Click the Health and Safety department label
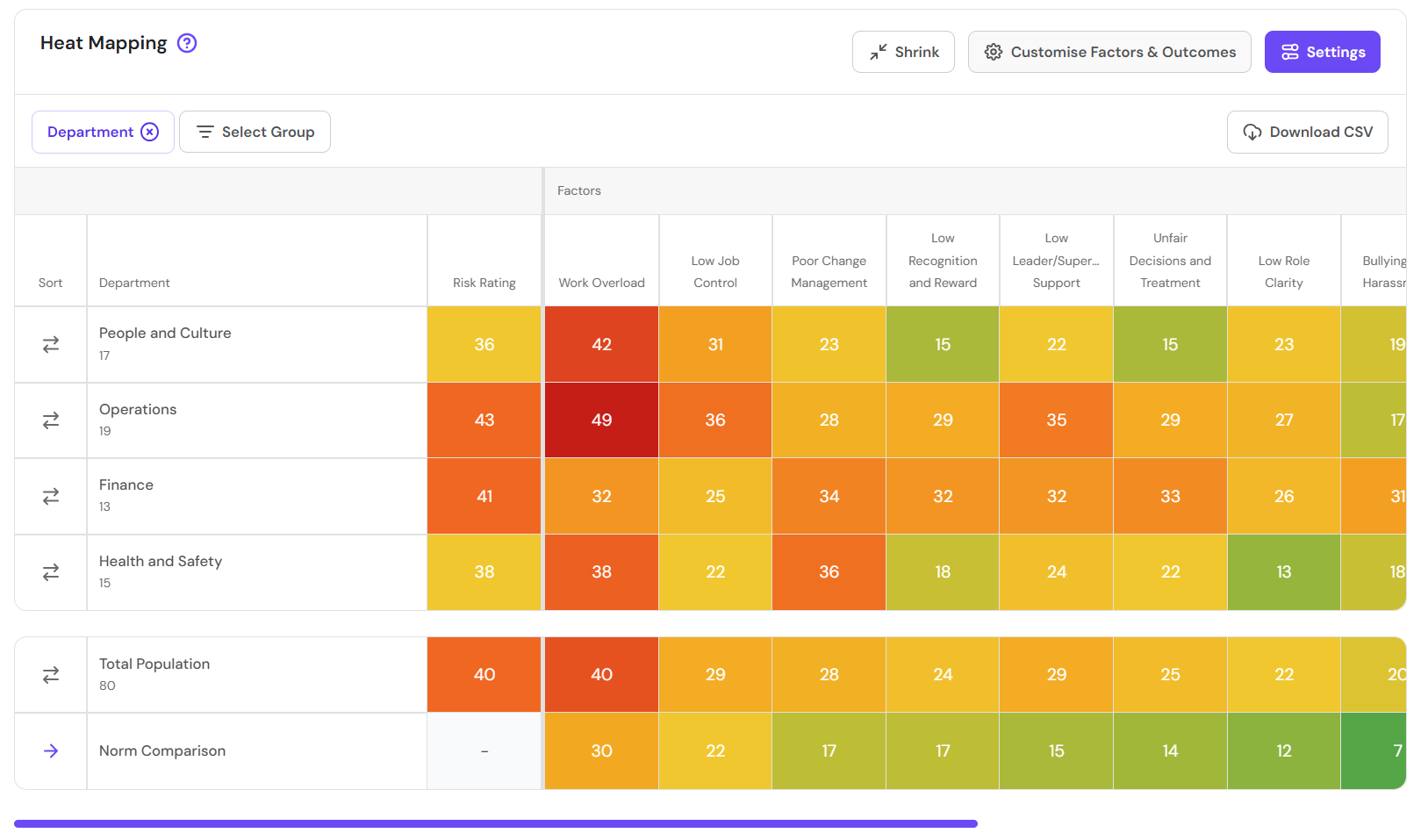 click(160, 561)
